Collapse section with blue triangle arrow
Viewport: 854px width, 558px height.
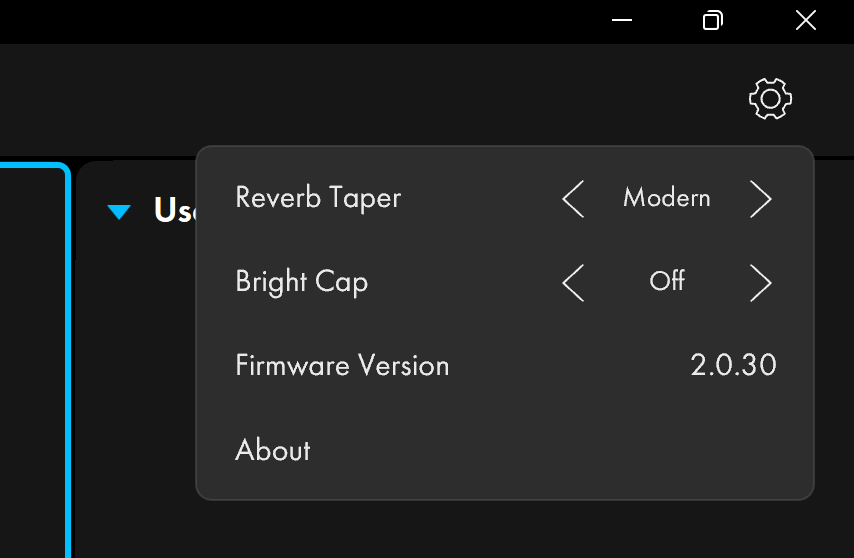[x=119, y=211]
